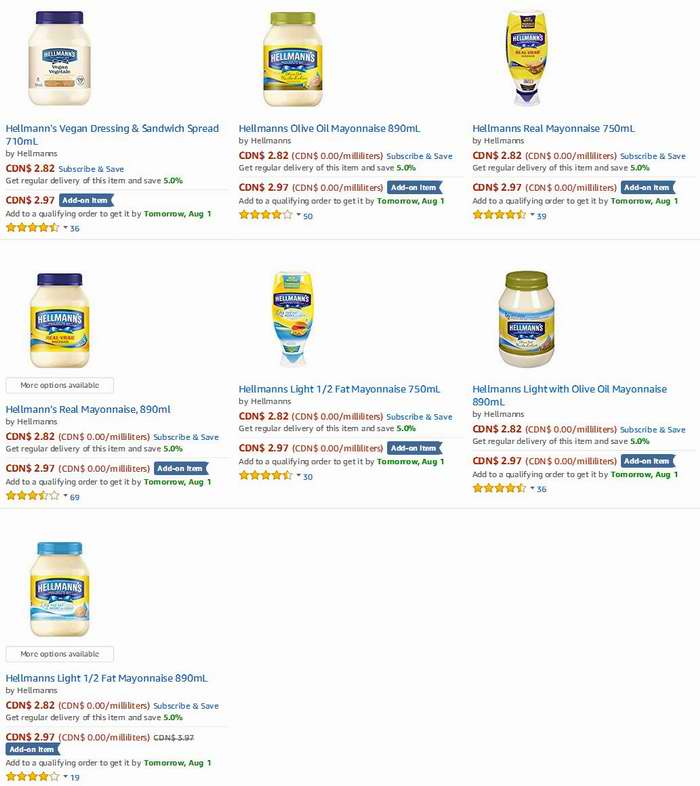
Task: Expand rating dropdown arrow beside 69 reviews
Action: pyautogui.click(x=65, y=496)
